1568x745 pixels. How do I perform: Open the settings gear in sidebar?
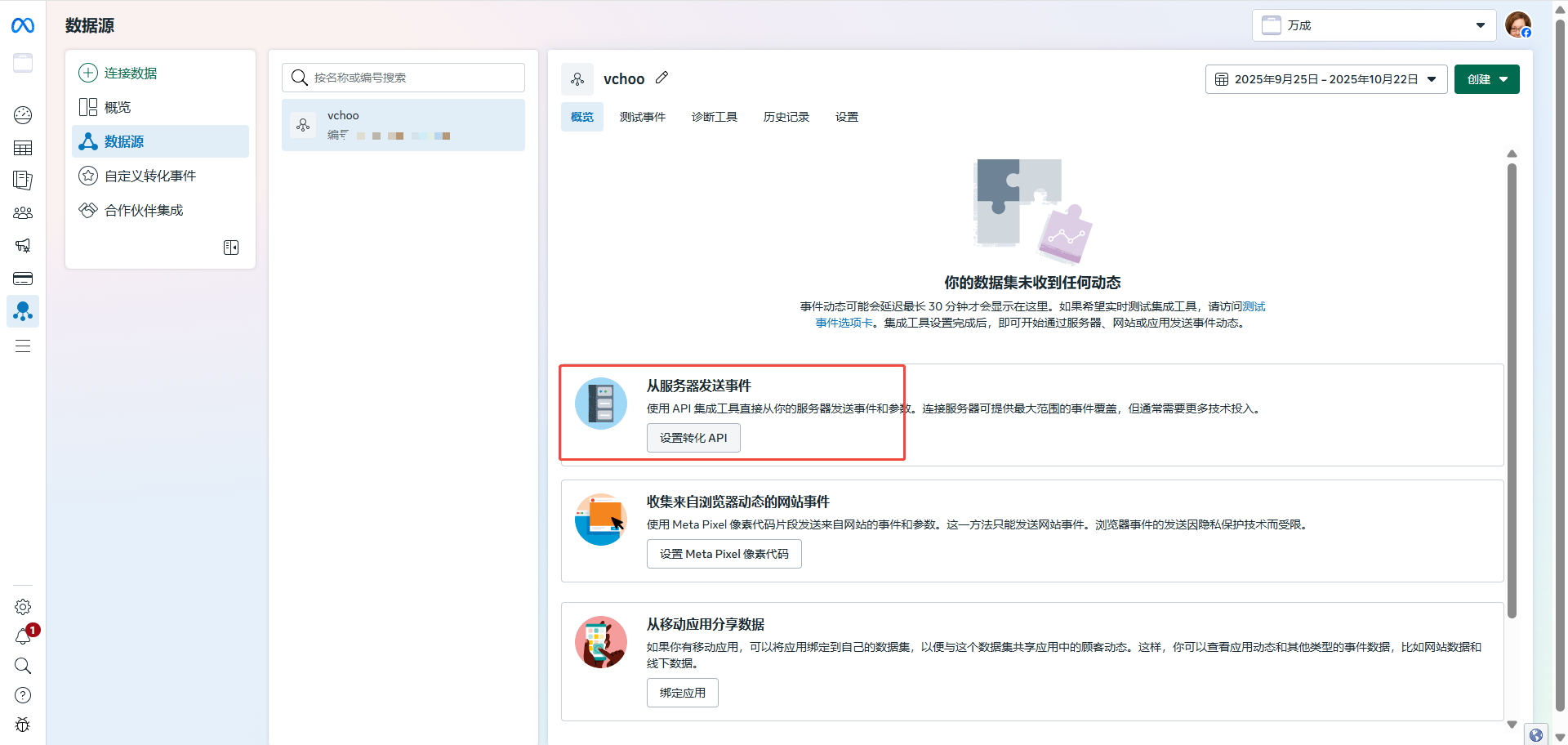[x=23, y=607]
